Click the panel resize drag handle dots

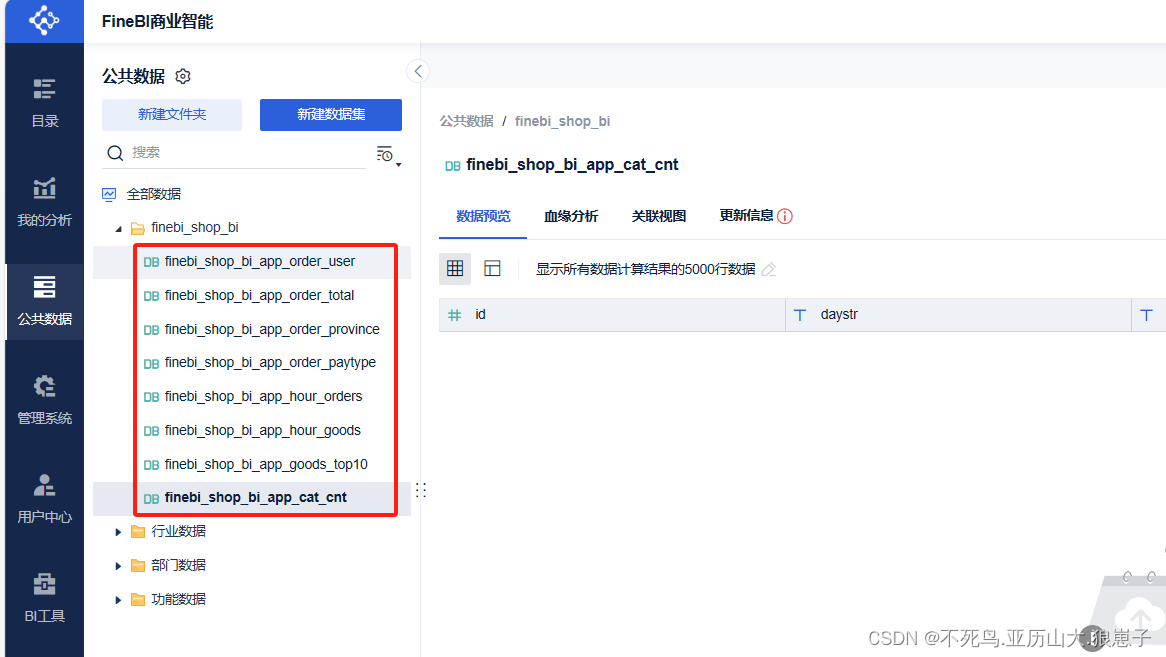421,490
